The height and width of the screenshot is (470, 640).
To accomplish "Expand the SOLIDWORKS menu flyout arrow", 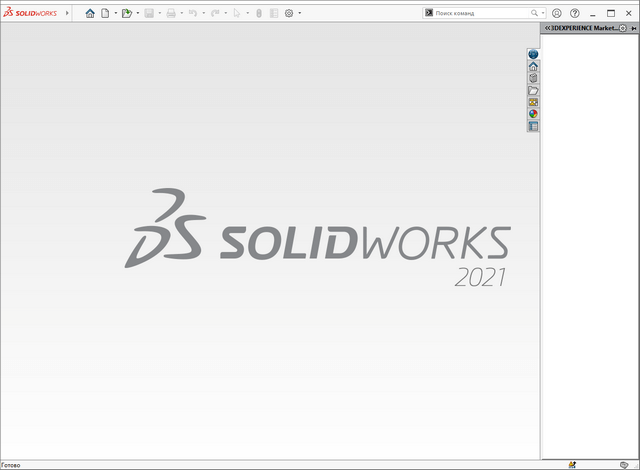I will [x=67, y=13].
